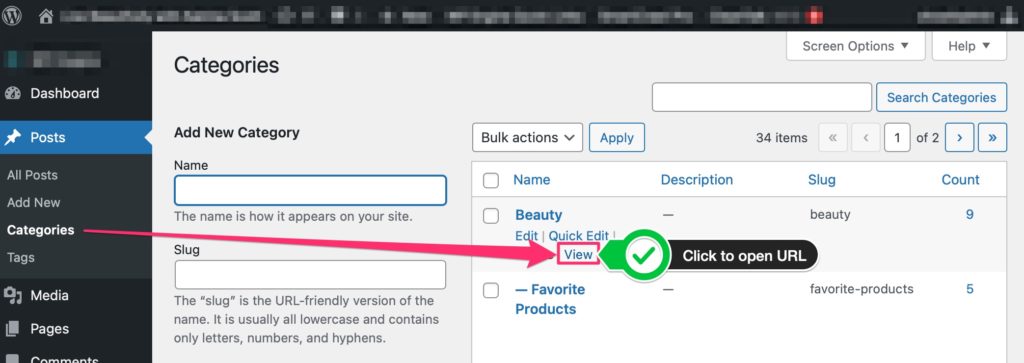Check the Favorite Products checkbox
Screen dimensions: 1024x363
click(x=491, y=290)
